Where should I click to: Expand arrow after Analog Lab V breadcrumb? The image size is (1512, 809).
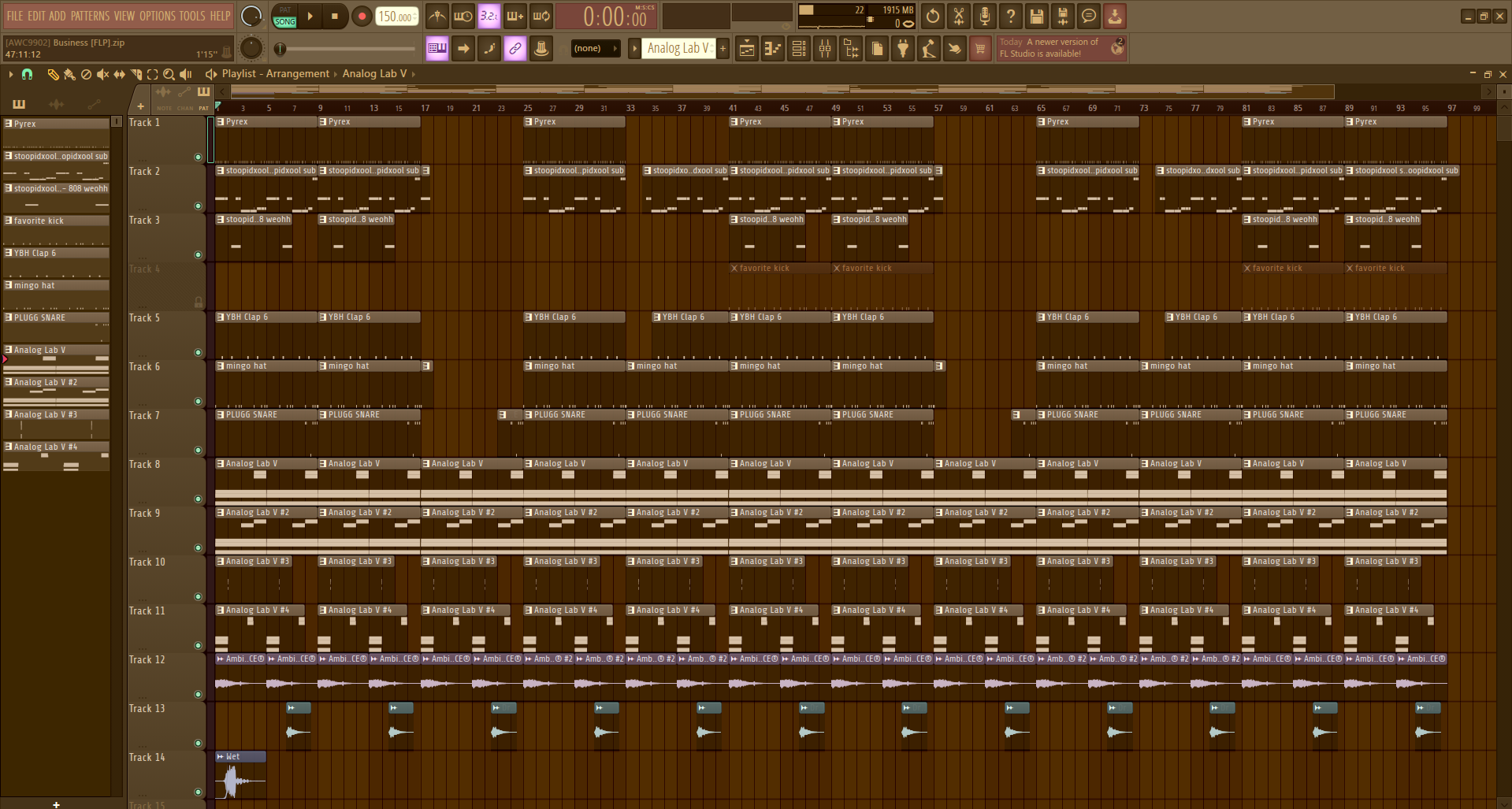point(413,74)
